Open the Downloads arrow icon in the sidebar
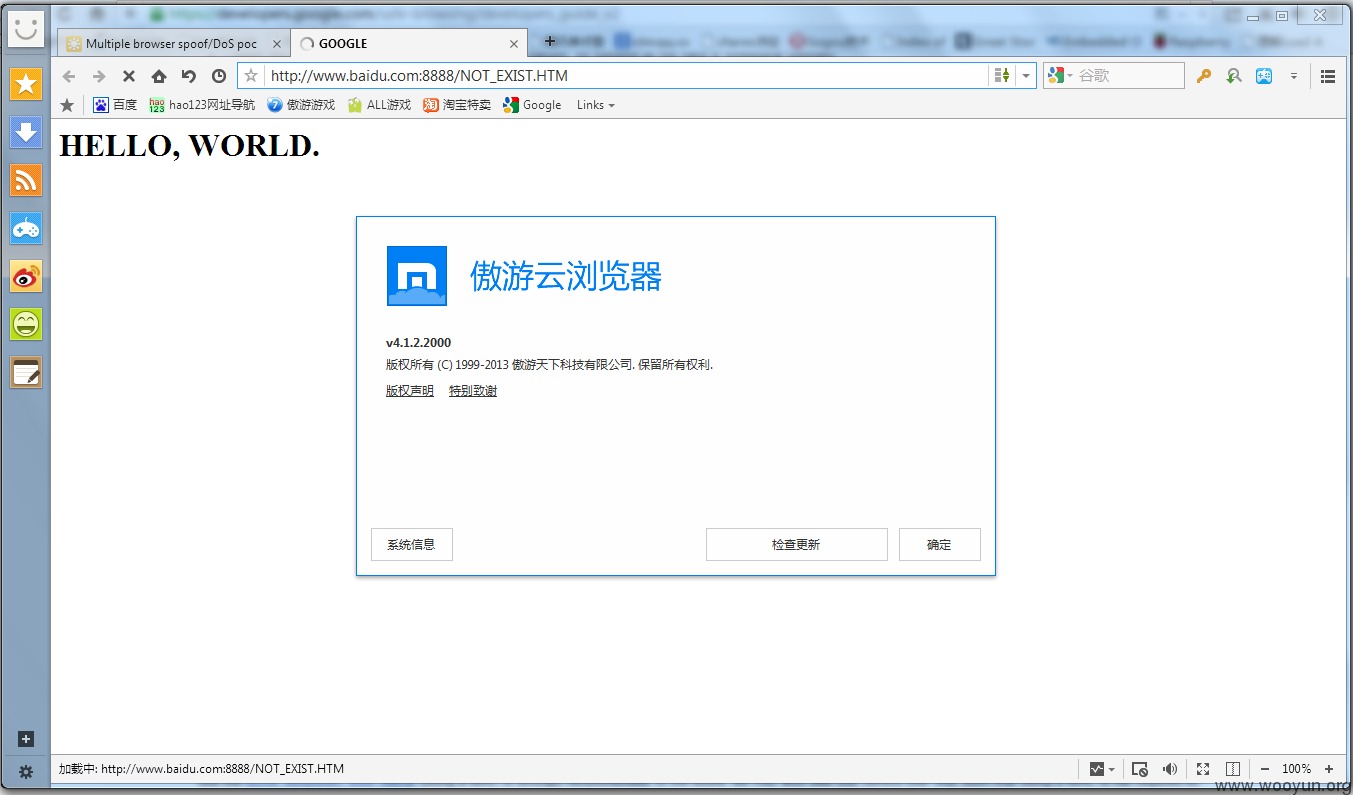 pos(26,132)
